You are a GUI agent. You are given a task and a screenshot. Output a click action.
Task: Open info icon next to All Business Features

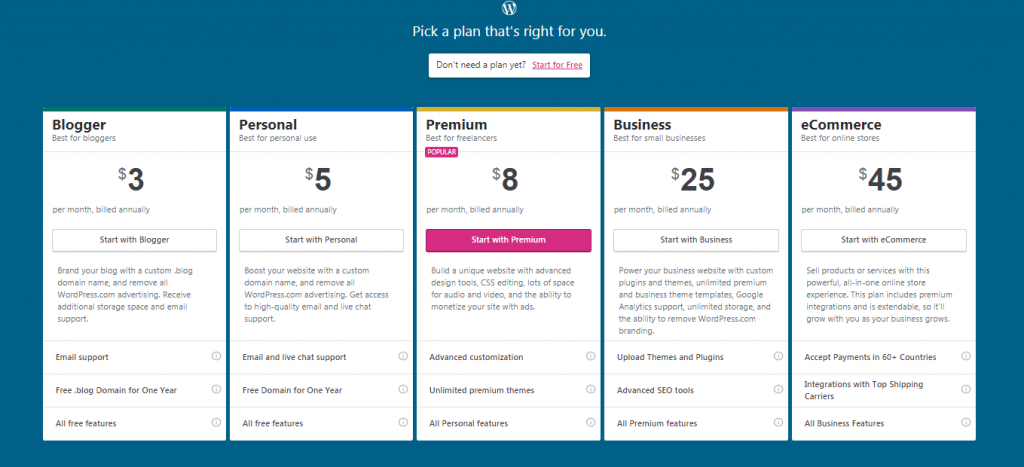tap(965, 422)
